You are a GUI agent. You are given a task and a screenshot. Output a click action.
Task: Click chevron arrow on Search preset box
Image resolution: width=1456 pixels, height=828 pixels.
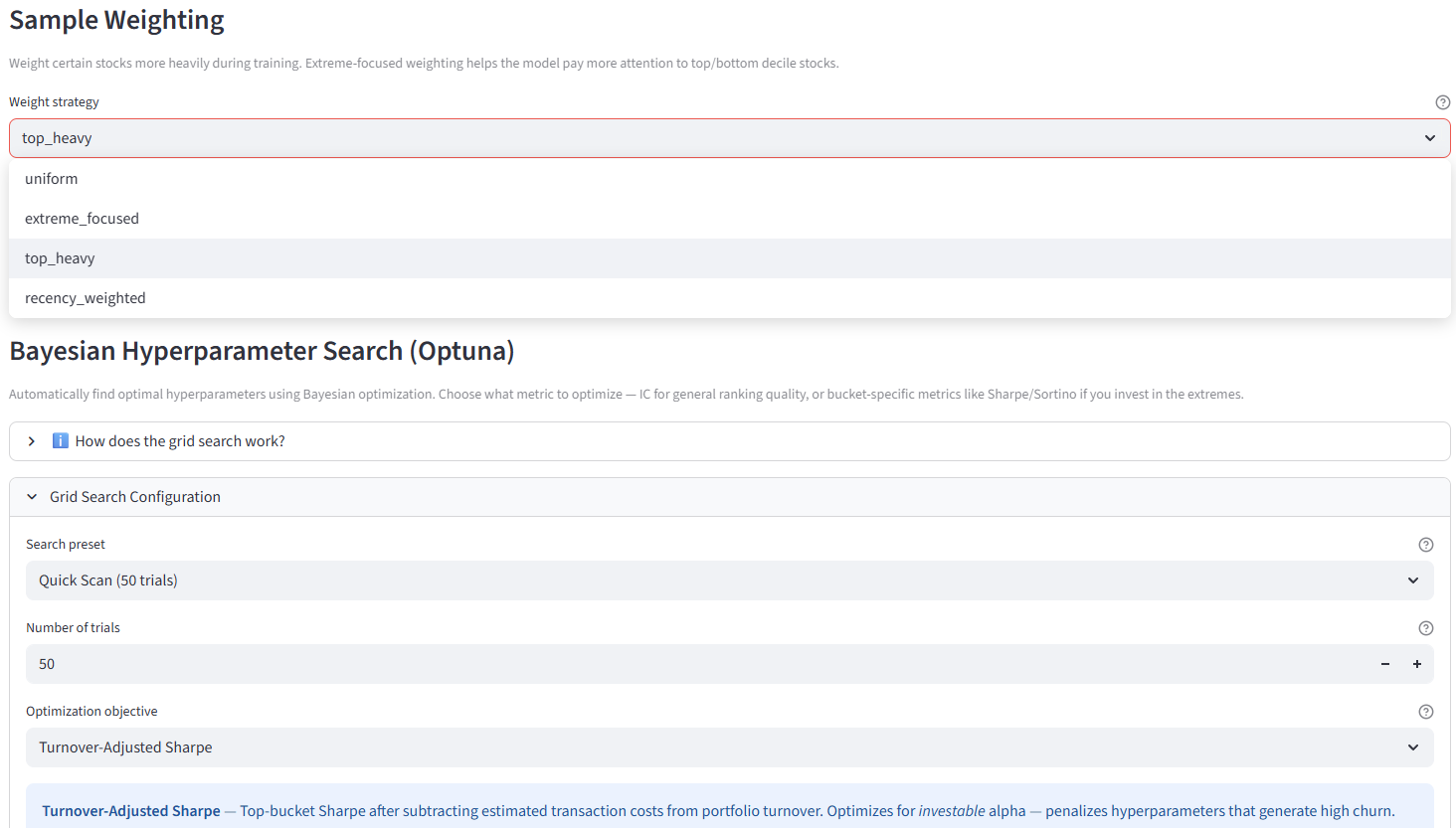[1412, 580]
